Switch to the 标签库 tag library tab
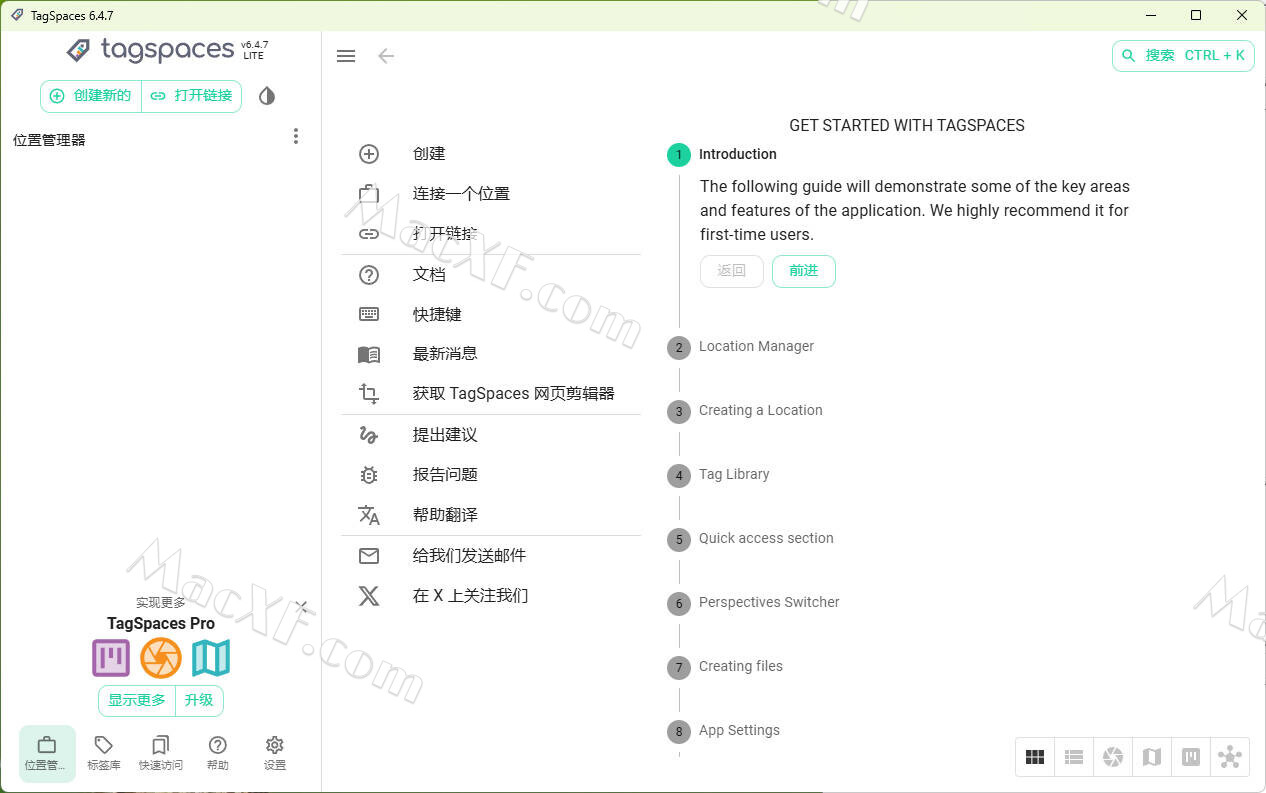Screen dimensions: 1266x793 point(104,754)
